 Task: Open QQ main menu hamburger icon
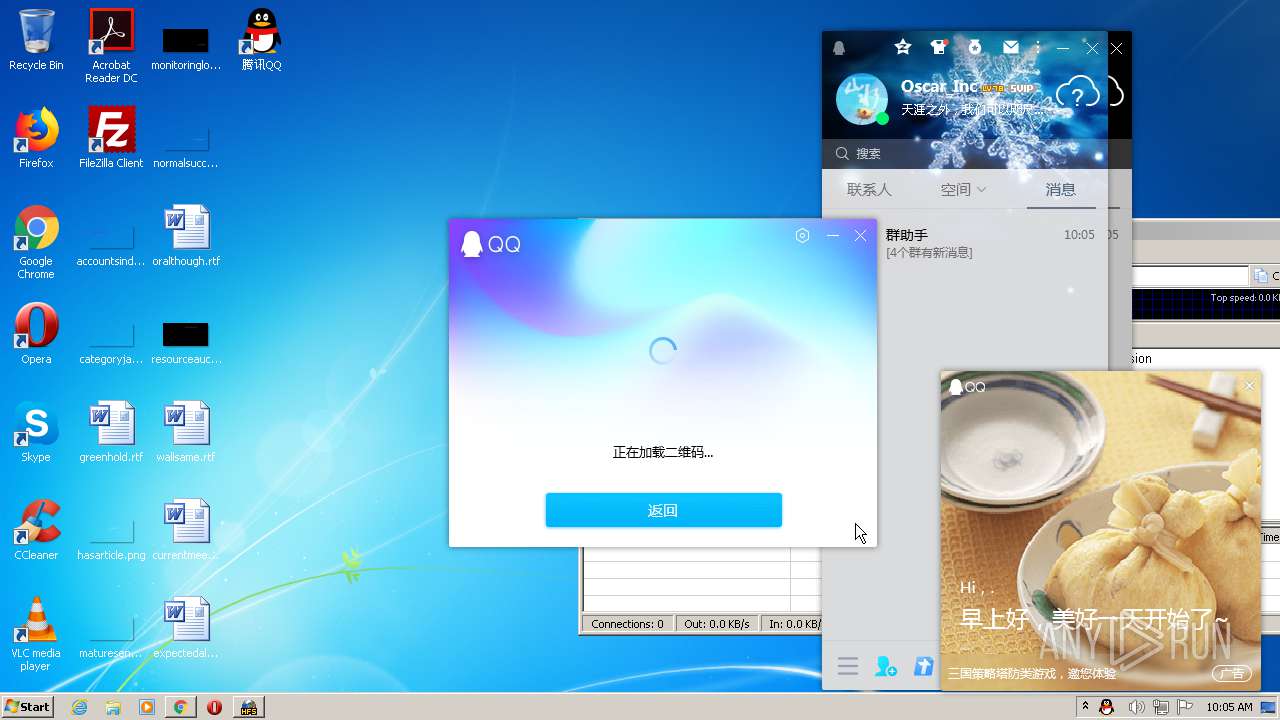tap(848, 667)
